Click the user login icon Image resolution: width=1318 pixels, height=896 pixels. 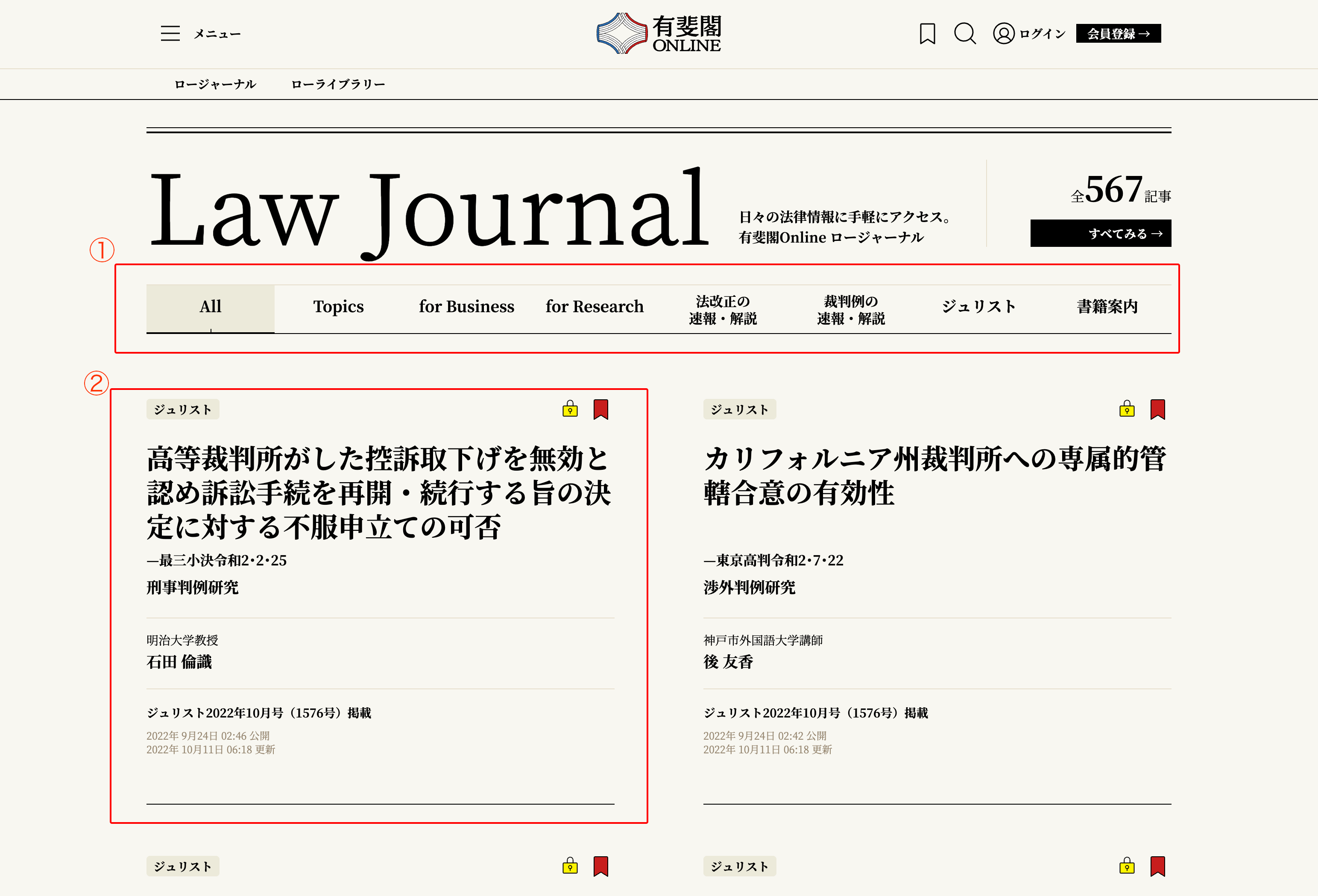[1003, 33]
